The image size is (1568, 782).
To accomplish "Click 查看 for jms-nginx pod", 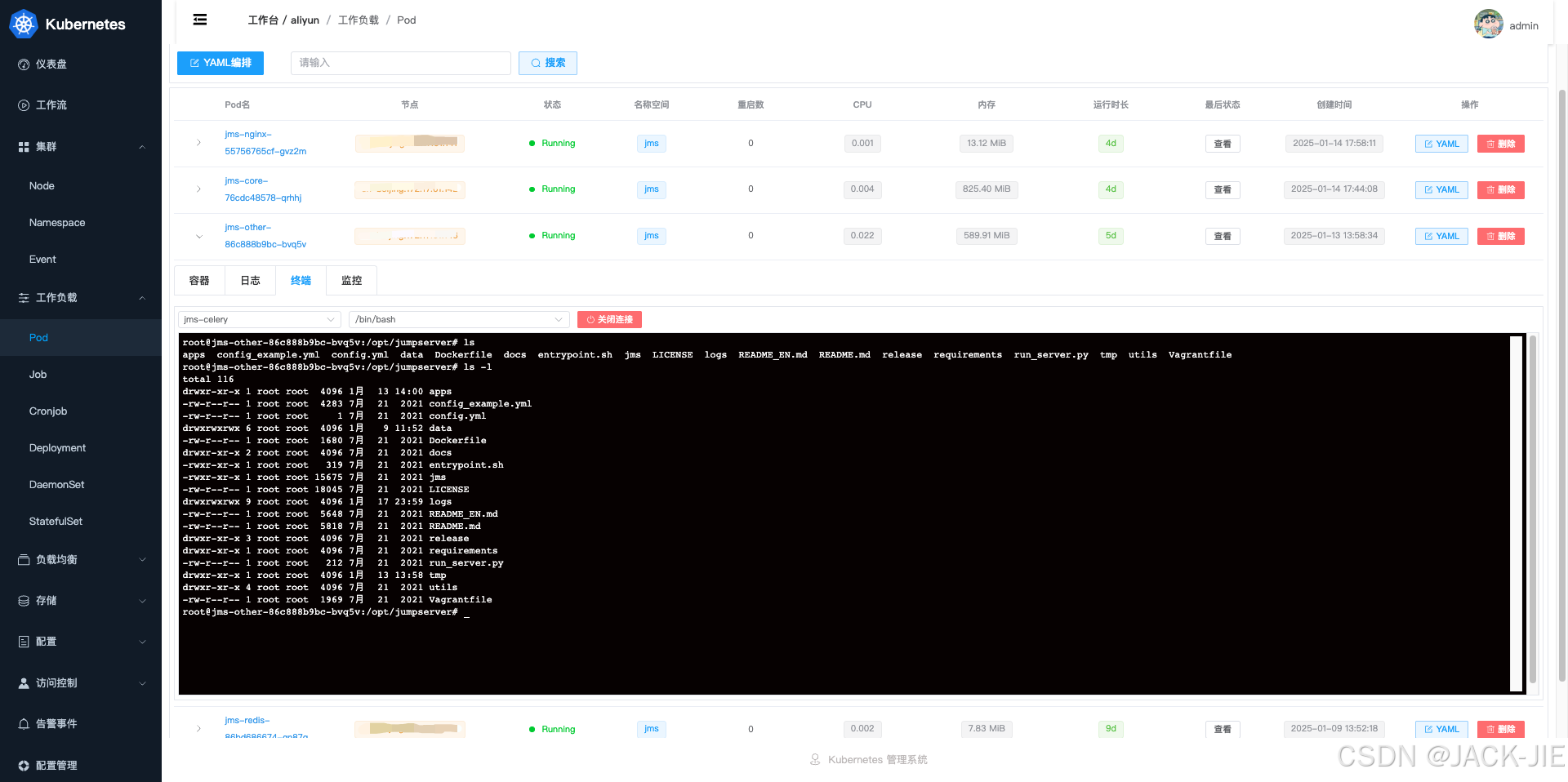I will click(1223, 144).
